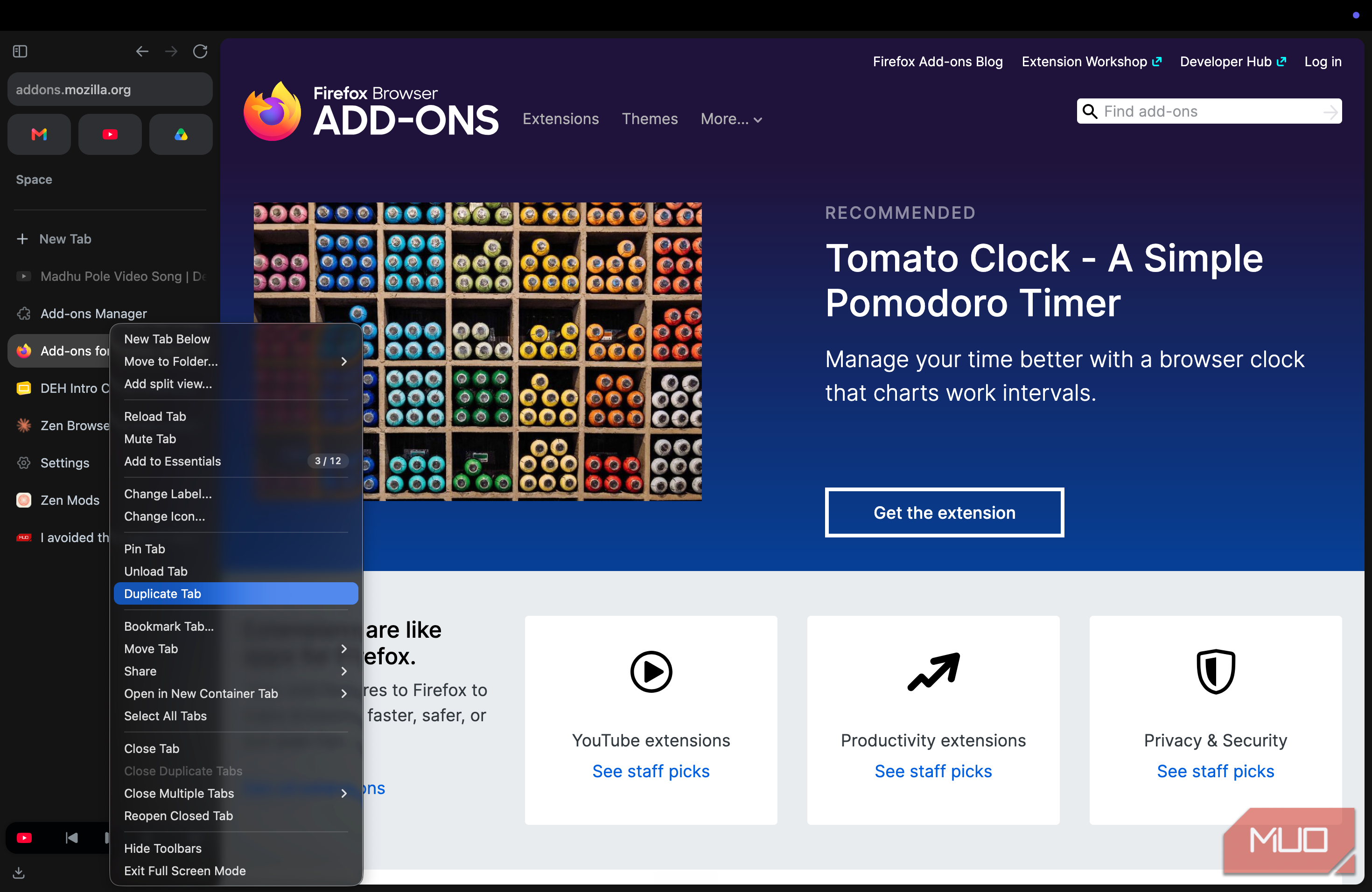Expand the Open in New Container Tab submenu
The height and width of the screenshot is (892, 1372).
pos(236,694)
